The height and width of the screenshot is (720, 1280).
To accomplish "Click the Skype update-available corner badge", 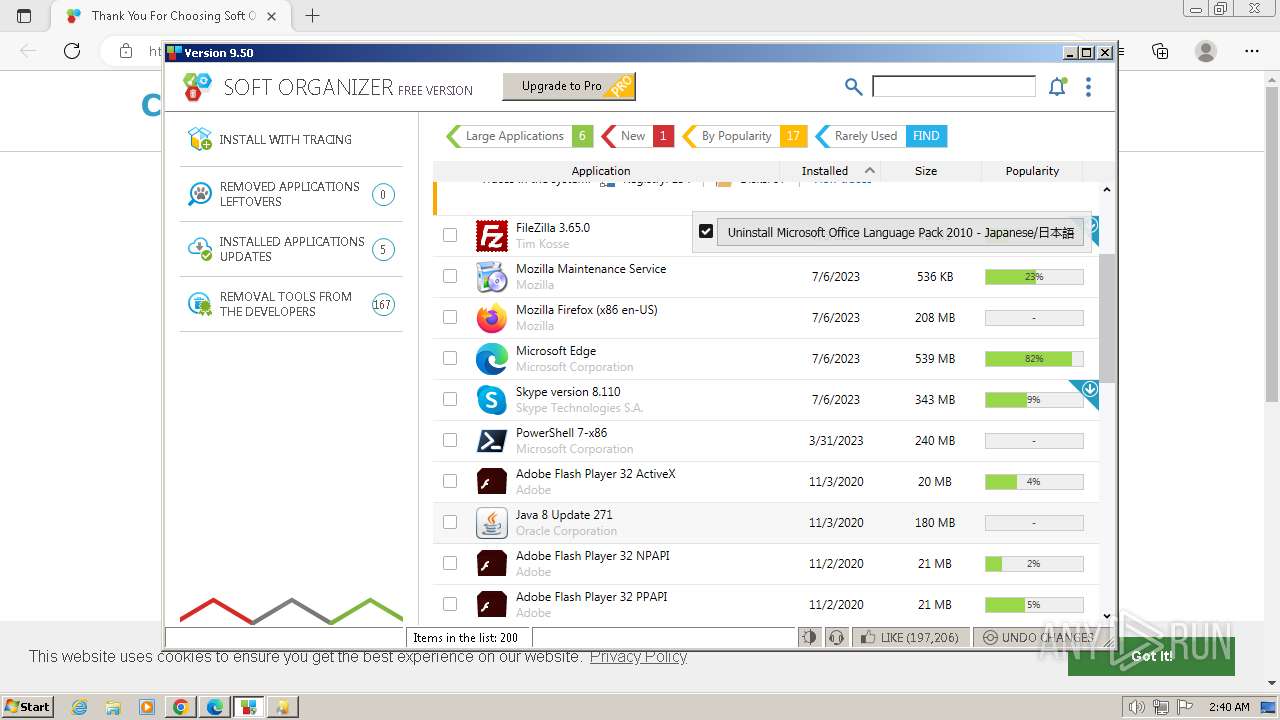I will [1088, 390].
